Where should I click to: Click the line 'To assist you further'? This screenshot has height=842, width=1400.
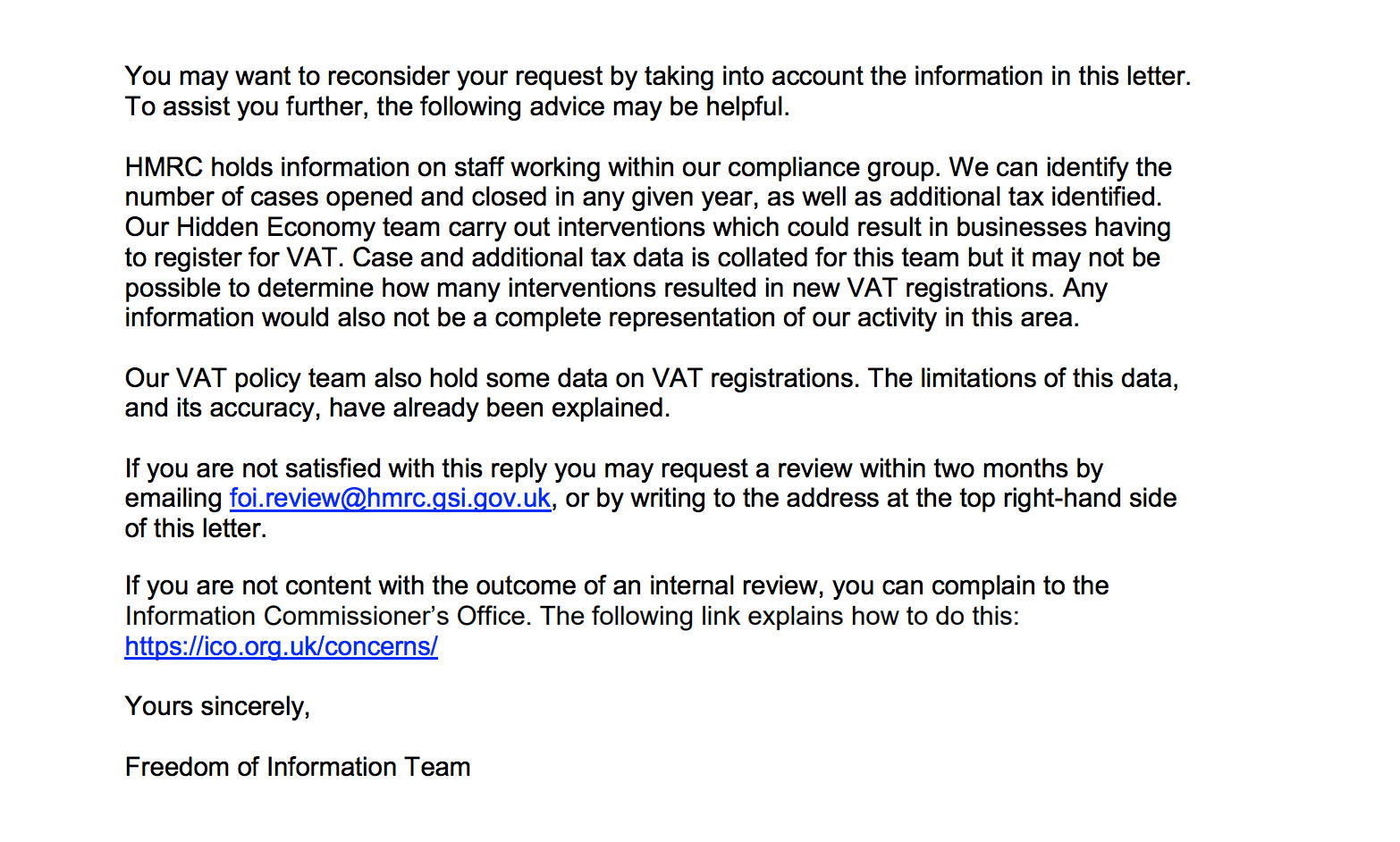(x=246, y=107)
